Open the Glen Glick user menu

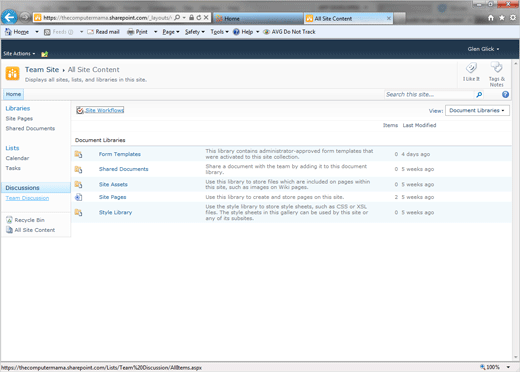coord(483,49)
